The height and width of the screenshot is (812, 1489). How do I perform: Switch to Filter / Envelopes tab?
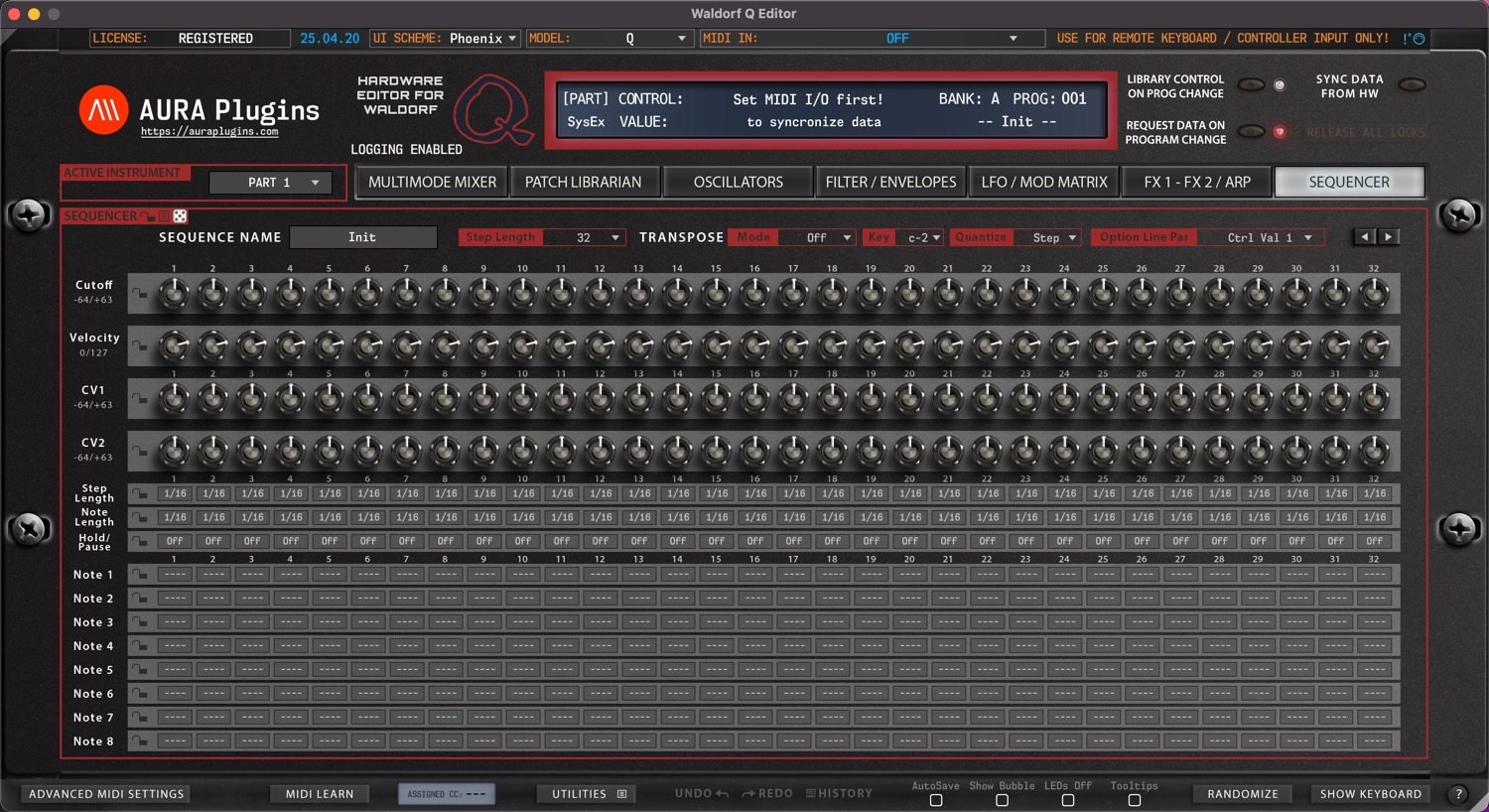point(890,182)
